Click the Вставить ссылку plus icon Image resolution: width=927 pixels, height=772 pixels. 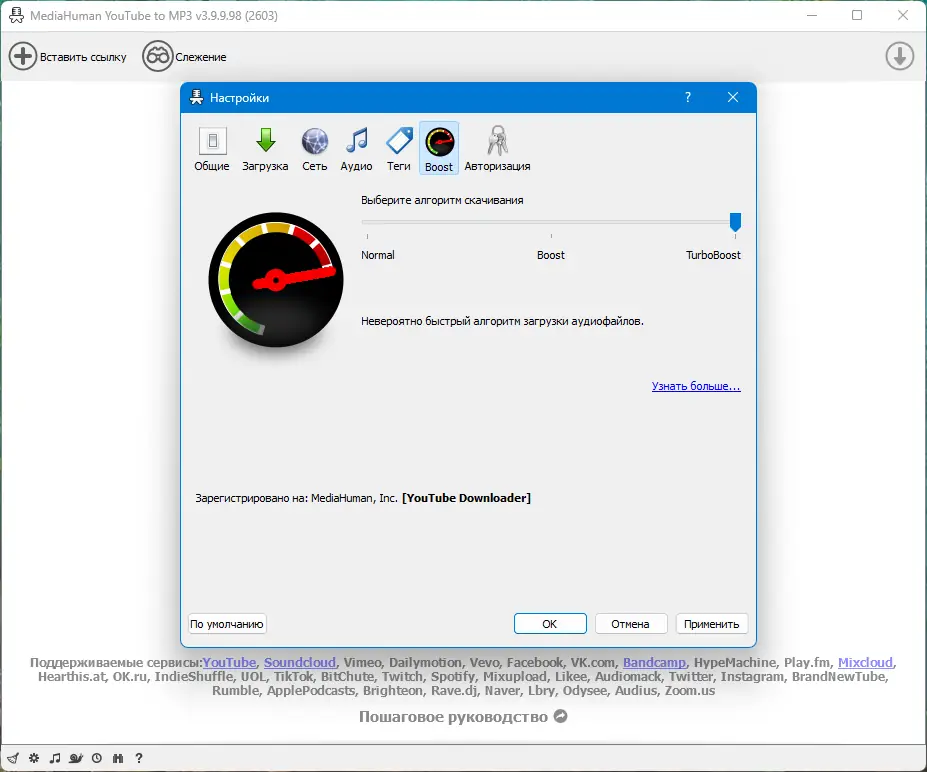23,57
